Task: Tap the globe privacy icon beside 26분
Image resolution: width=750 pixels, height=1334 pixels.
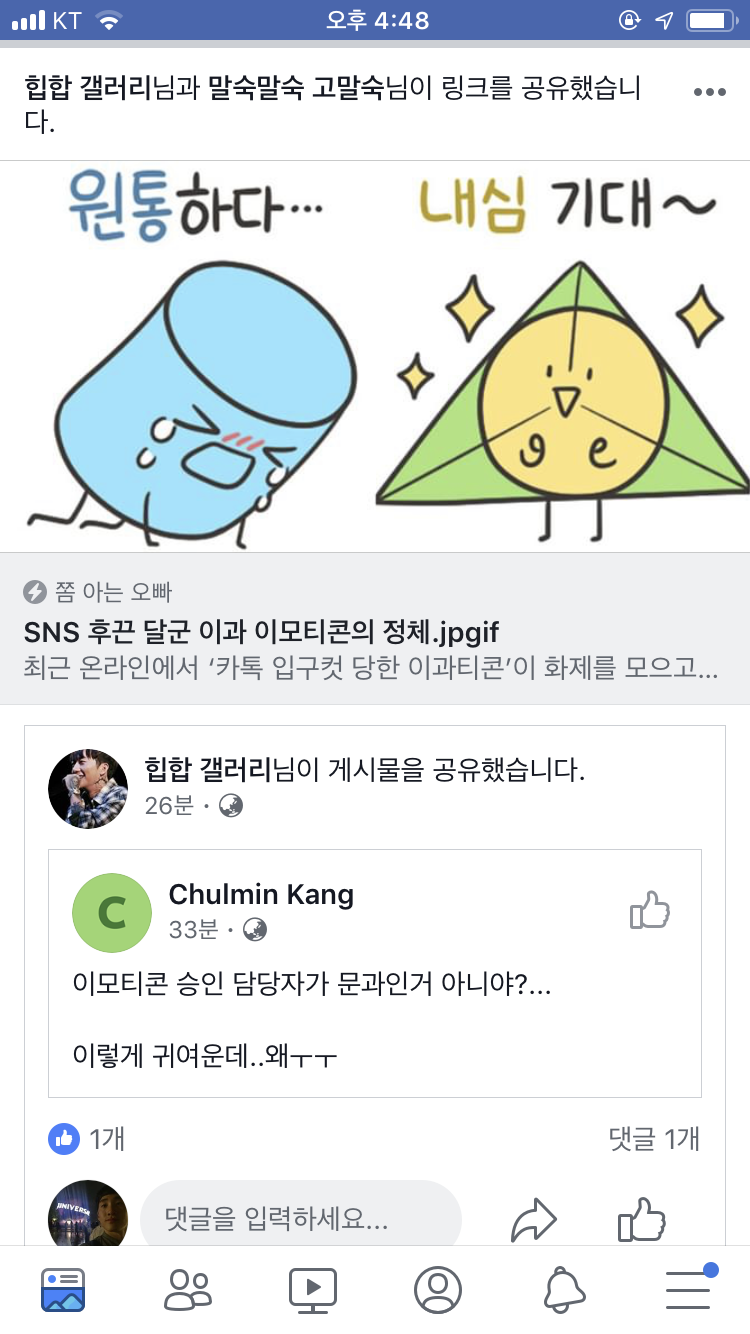Action: [231, 805]
